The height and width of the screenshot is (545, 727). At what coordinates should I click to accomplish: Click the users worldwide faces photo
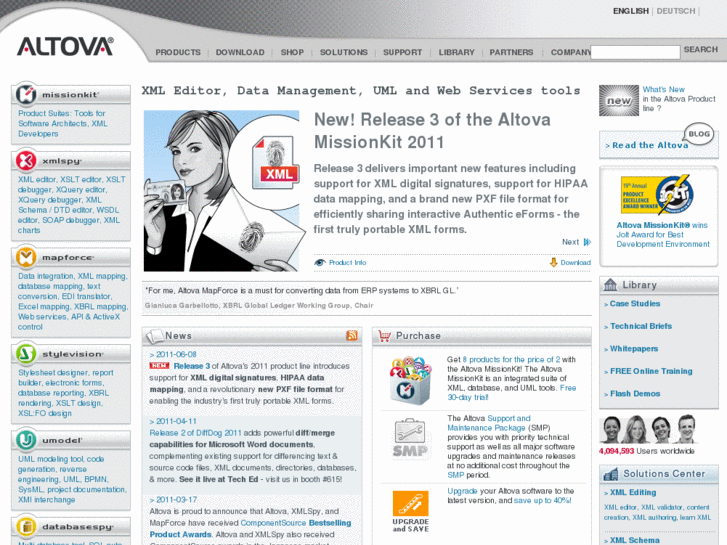(648, 430)
